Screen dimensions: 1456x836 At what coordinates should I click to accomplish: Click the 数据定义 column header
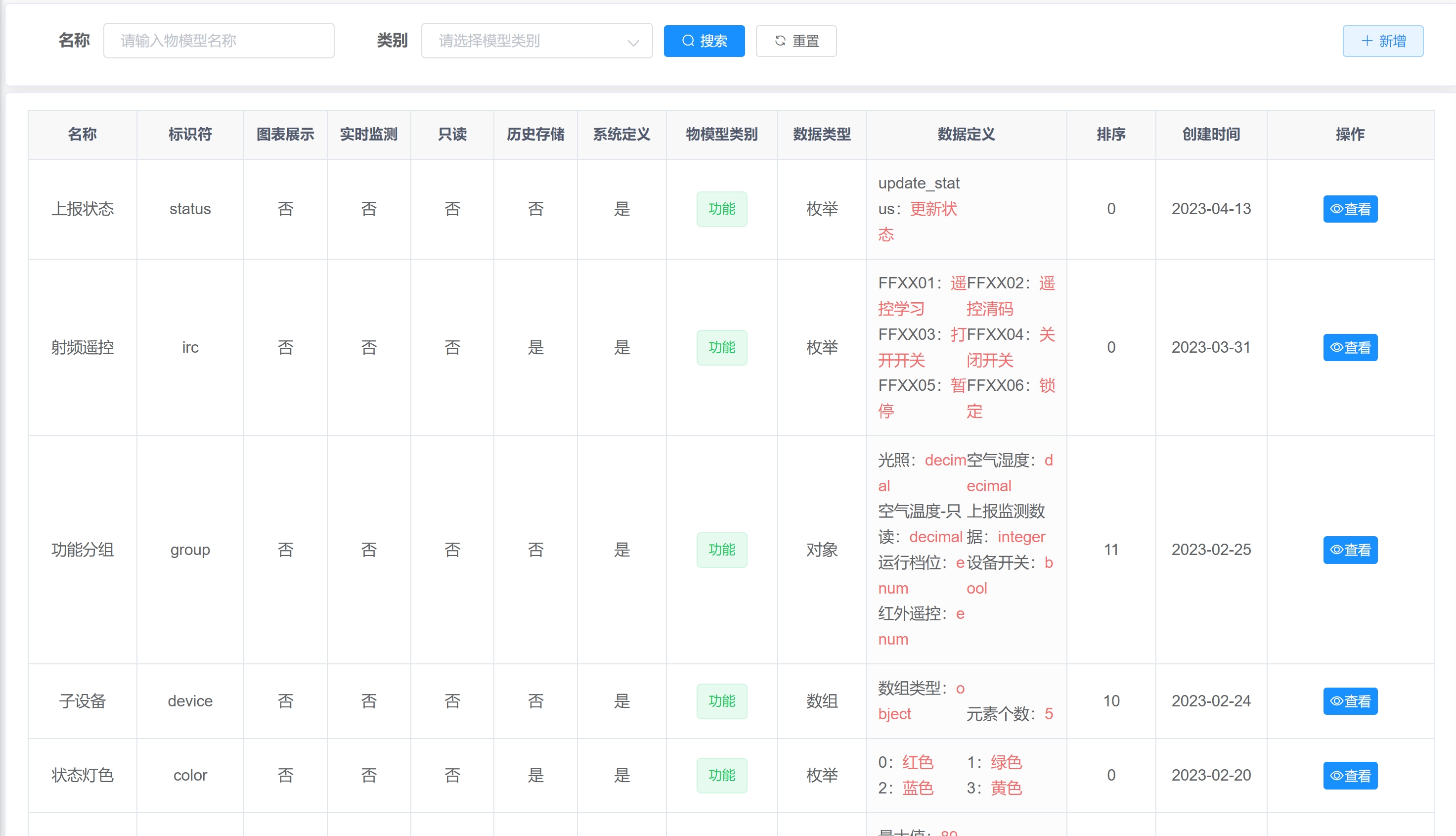tap(966, 135)
